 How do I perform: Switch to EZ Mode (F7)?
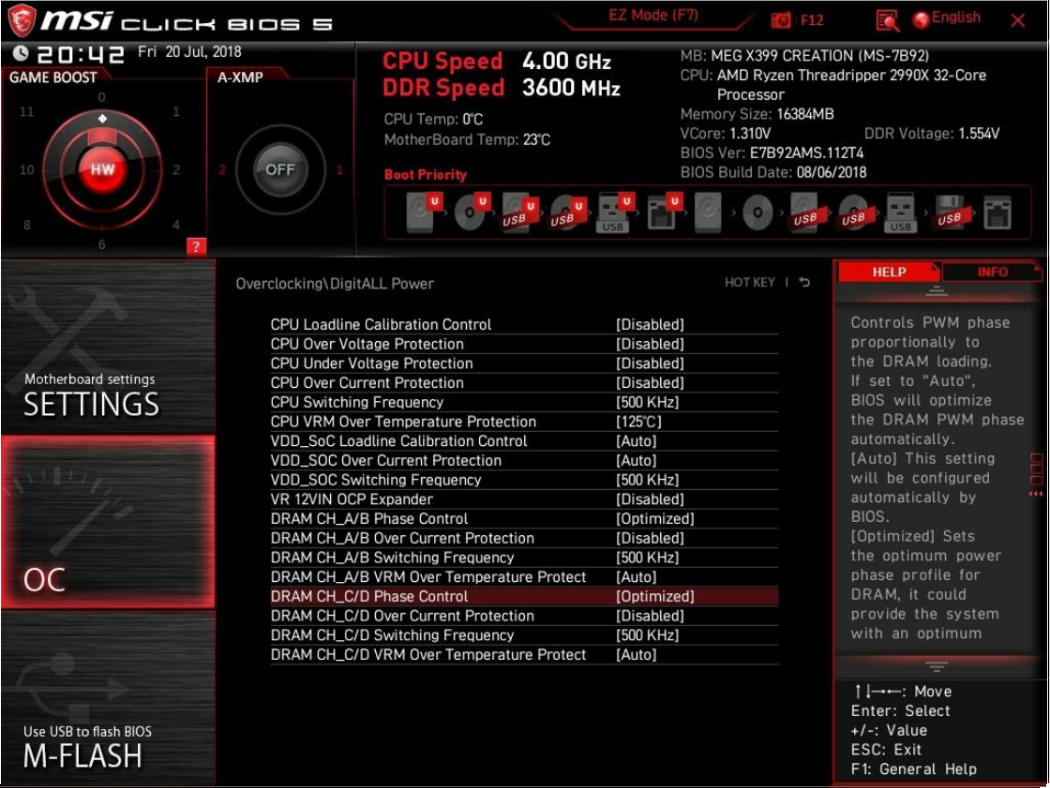653,15
